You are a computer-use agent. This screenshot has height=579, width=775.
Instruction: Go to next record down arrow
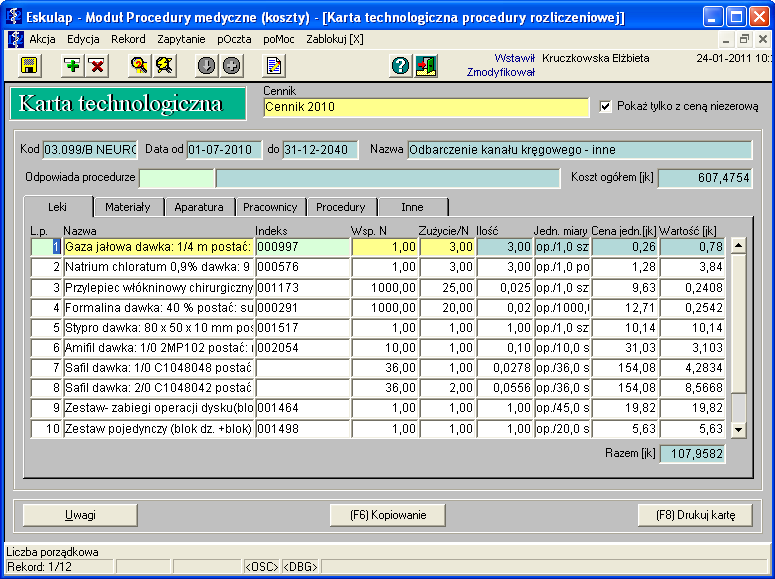tap(206, 65)
